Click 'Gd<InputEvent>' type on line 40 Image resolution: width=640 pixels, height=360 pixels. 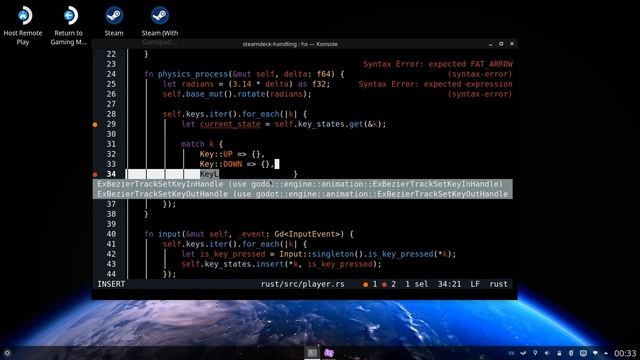(x=308, y=234)
